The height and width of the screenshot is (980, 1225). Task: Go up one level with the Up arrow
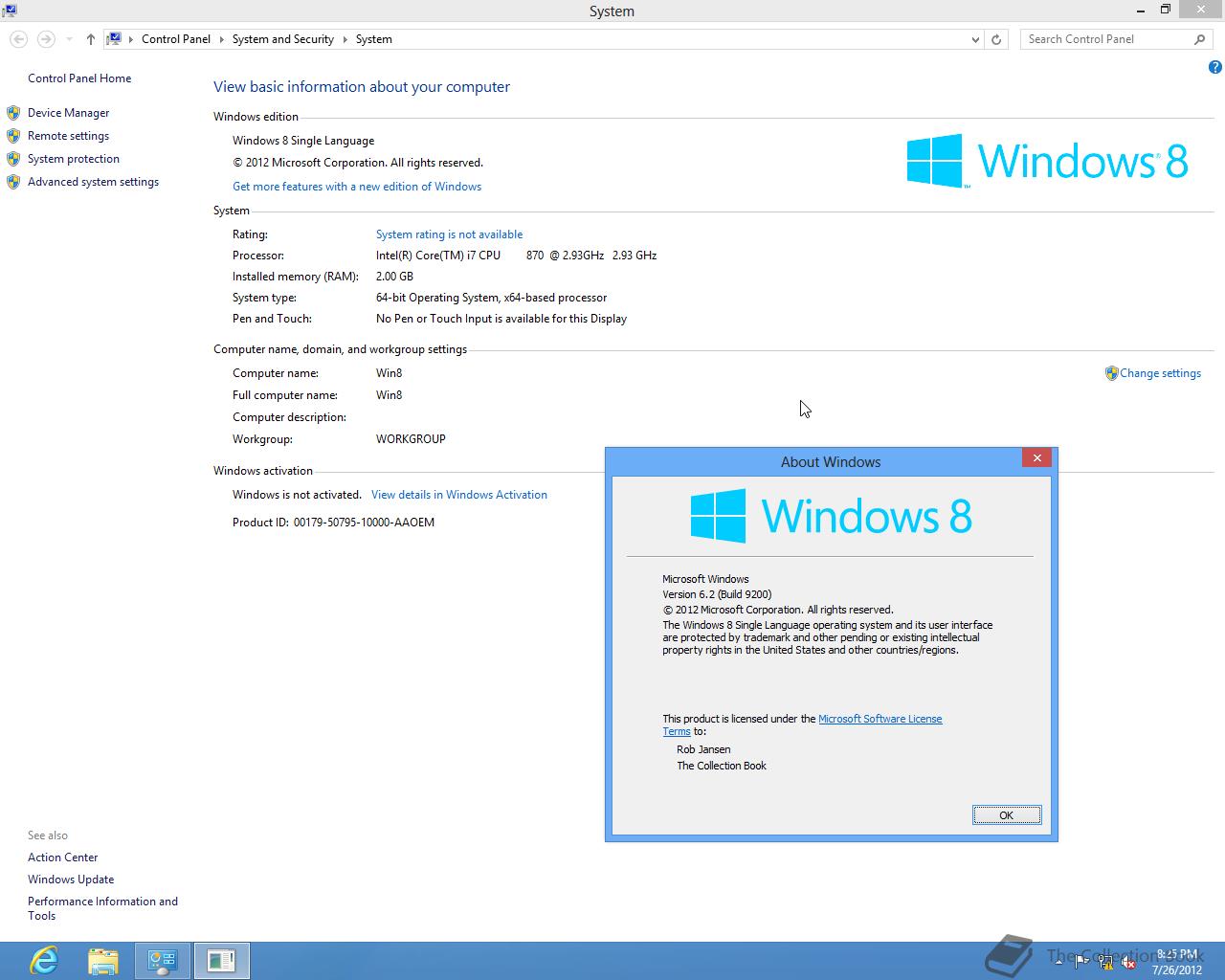click(90, 39)
